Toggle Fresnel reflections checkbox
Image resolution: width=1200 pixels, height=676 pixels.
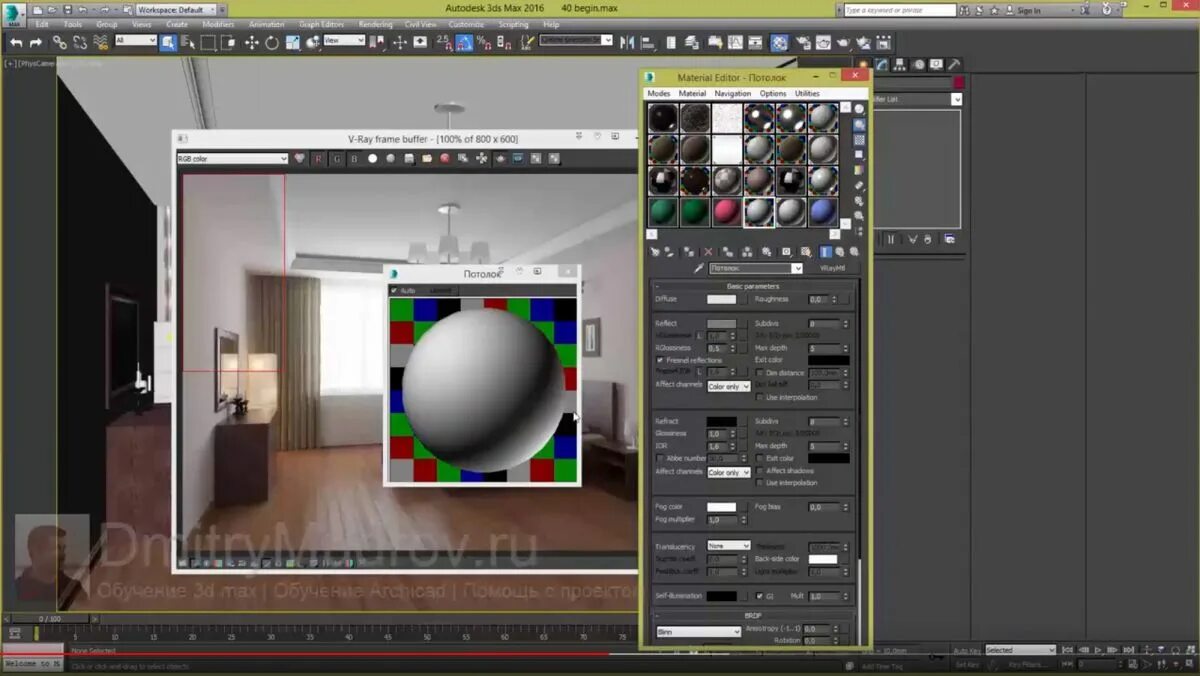pos(659,360)
